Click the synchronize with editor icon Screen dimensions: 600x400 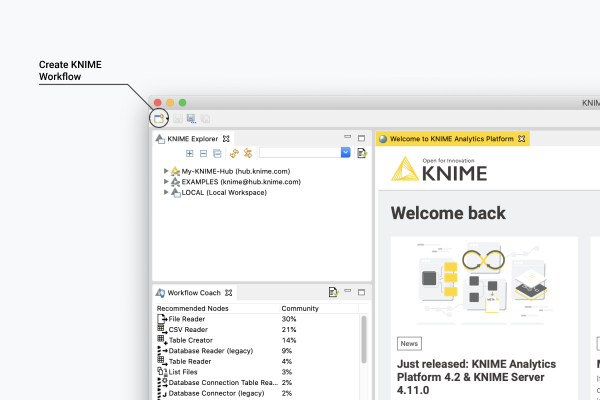tap(248, 153)
